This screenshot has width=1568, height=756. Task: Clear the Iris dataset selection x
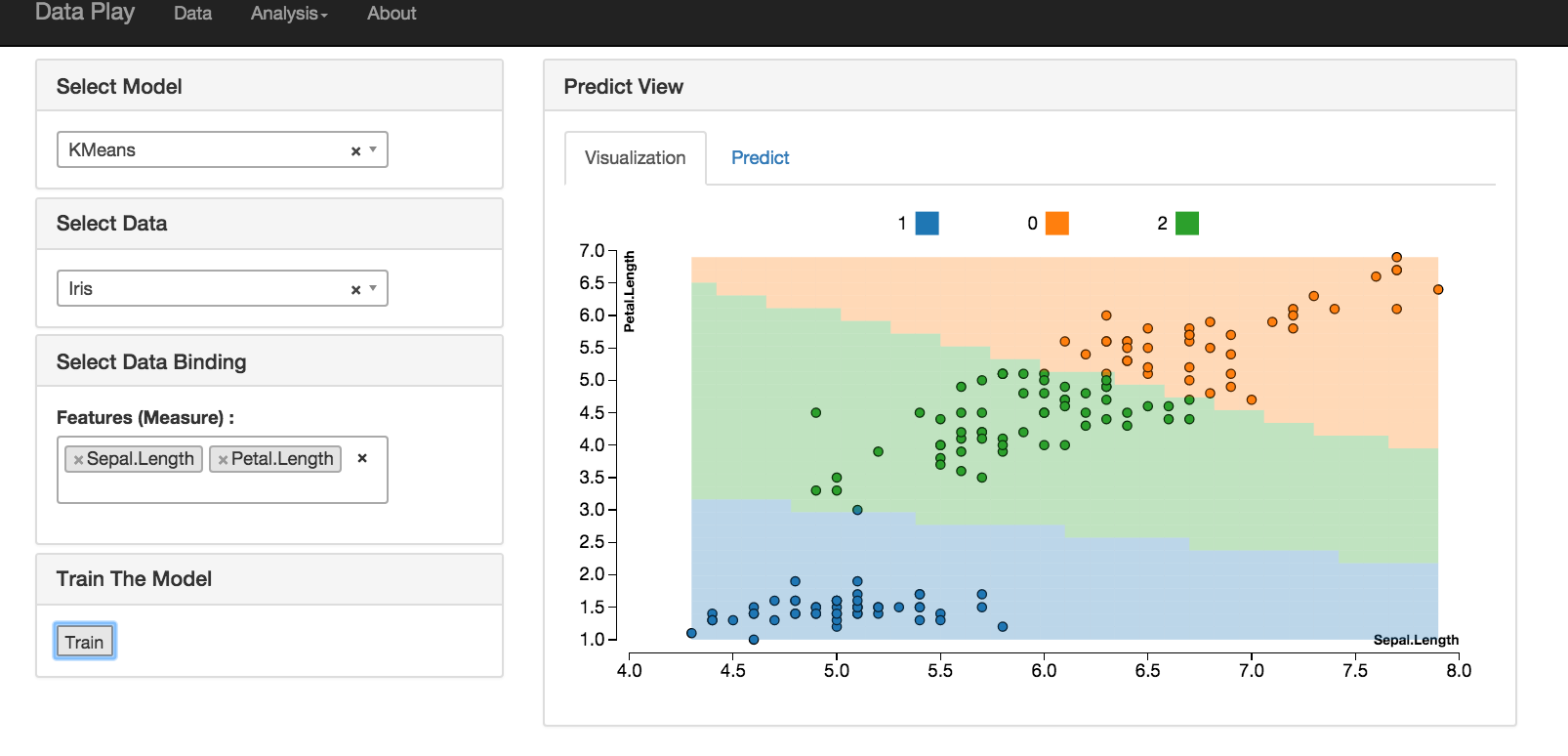click(x=356, y=289)
